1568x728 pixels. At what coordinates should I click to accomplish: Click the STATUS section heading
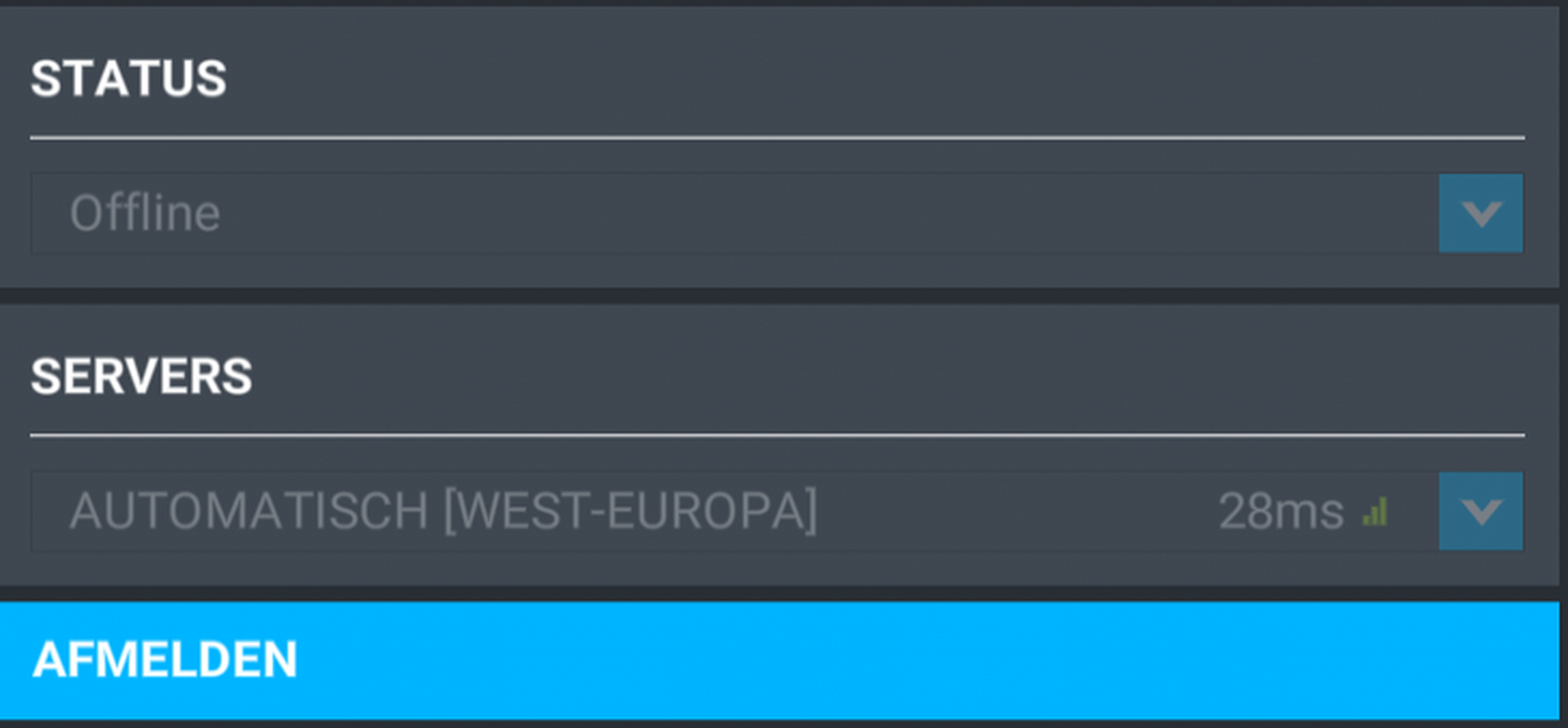(129, 79)
